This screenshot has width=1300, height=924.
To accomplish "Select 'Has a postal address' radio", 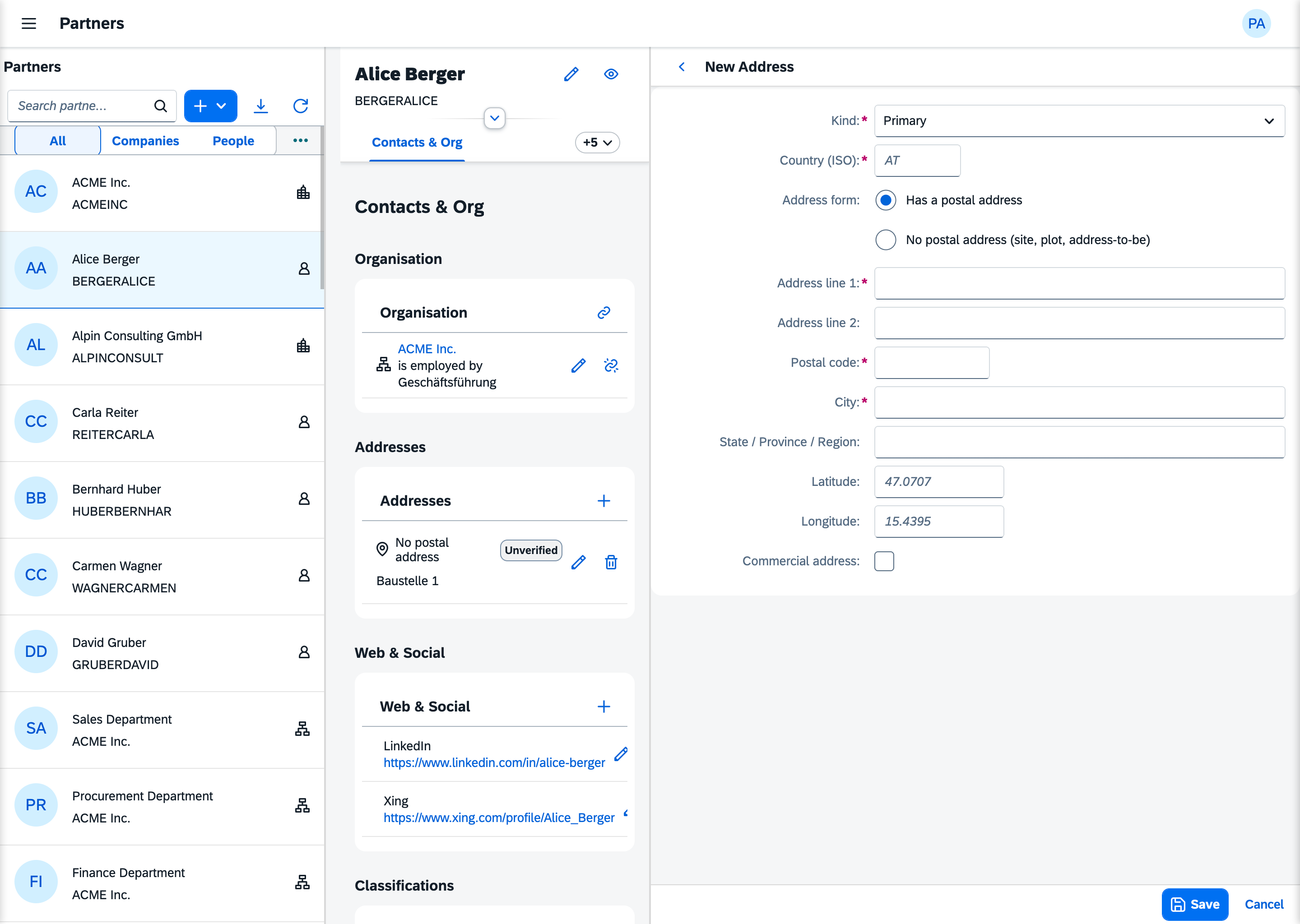I will tap(886, 200).
